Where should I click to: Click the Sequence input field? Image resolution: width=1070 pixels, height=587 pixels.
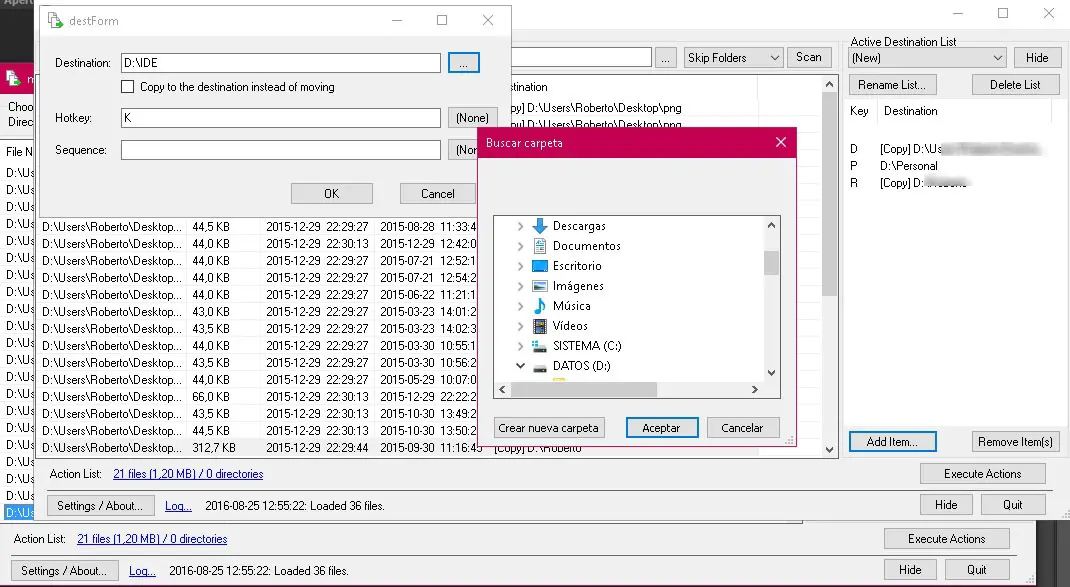(280, 150)
